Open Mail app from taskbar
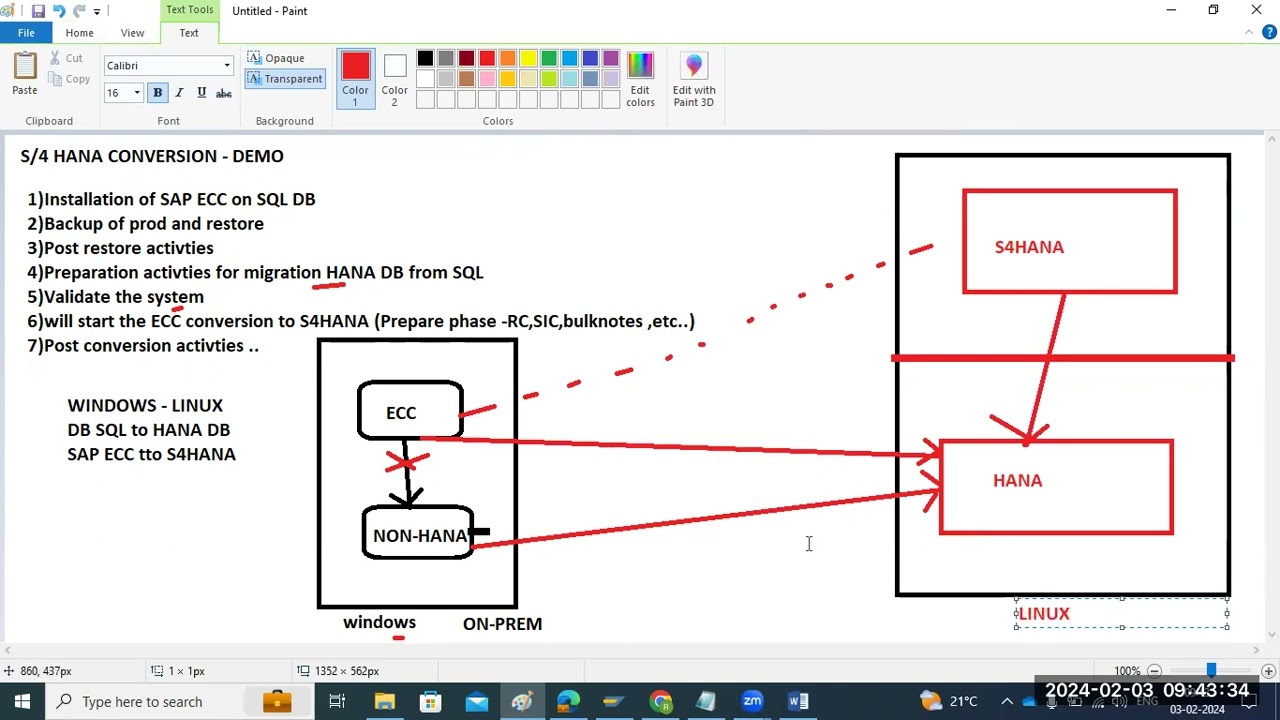 coord(476,701)
